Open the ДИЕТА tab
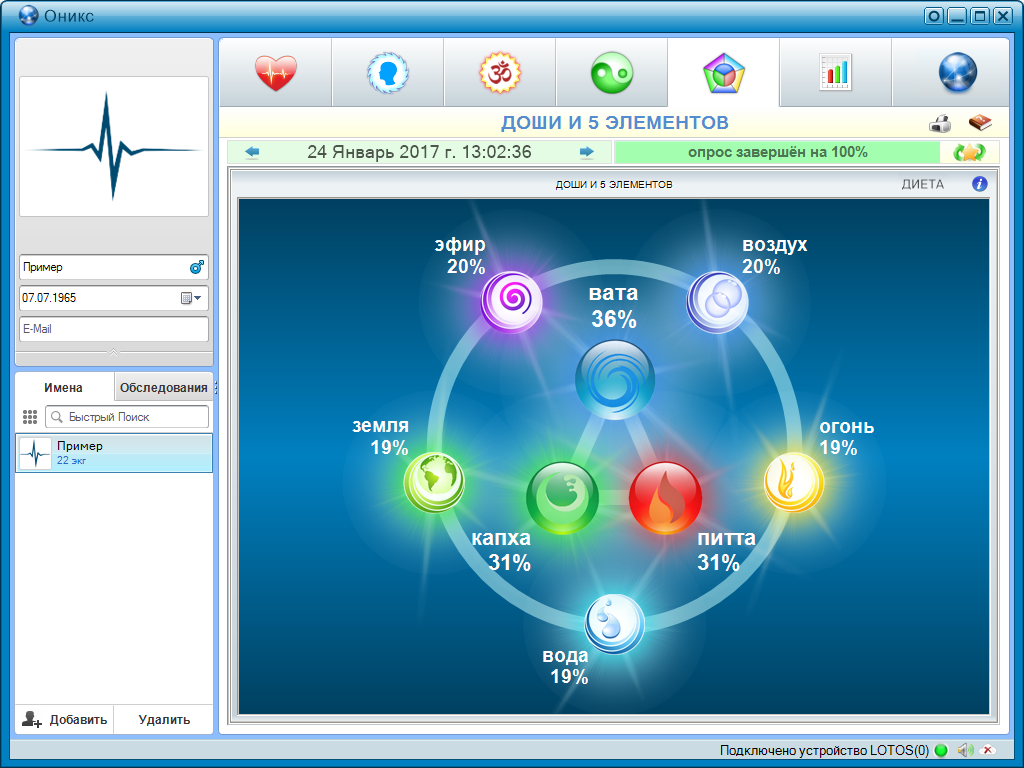This screenshot has height=768, width=1024. coord(923,184)
